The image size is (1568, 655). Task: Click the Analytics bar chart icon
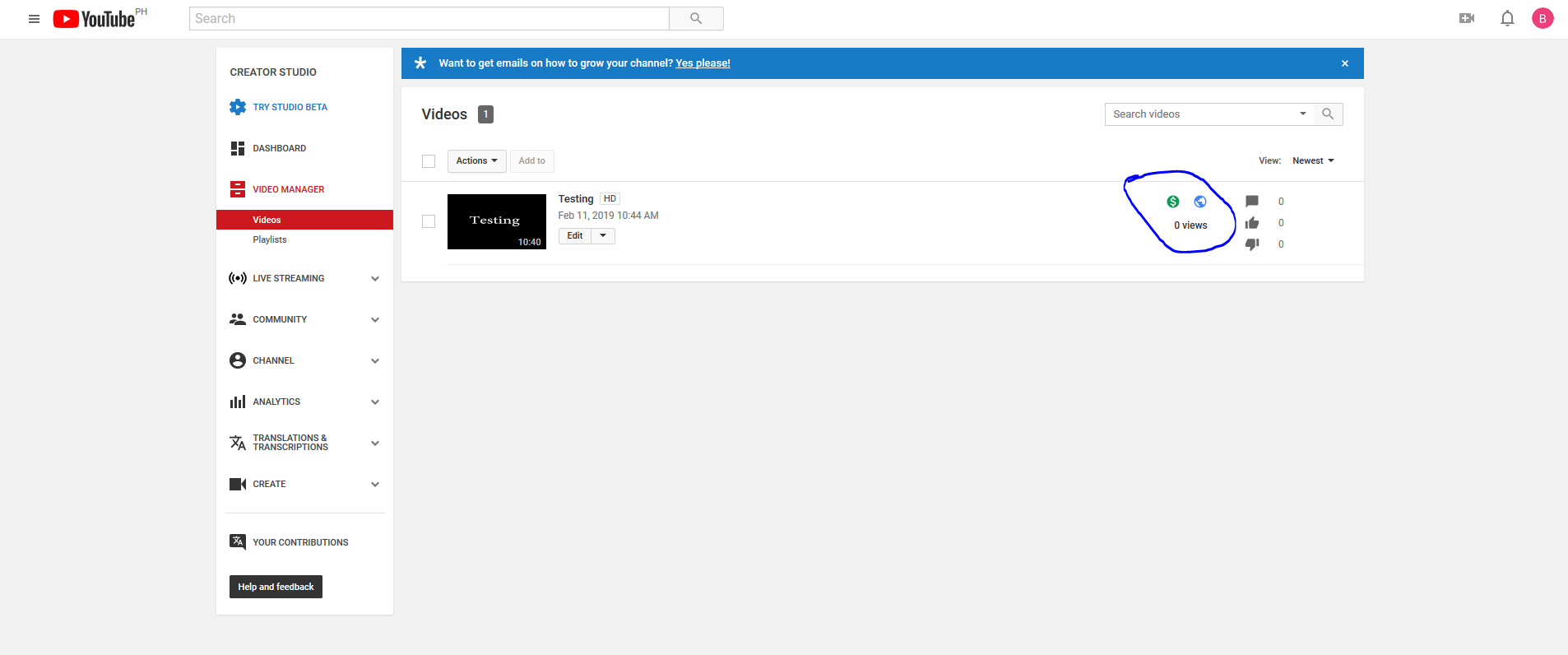pyautogui.click(x=238, y=402)
